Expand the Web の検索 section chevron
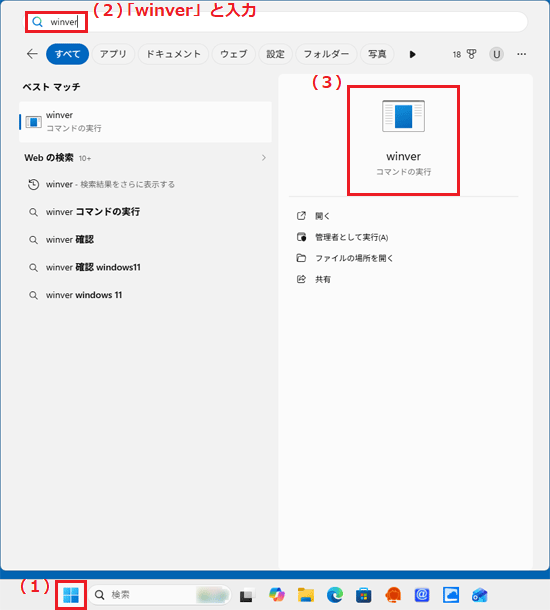Screen dimensions: 550x610 point(264,158)
